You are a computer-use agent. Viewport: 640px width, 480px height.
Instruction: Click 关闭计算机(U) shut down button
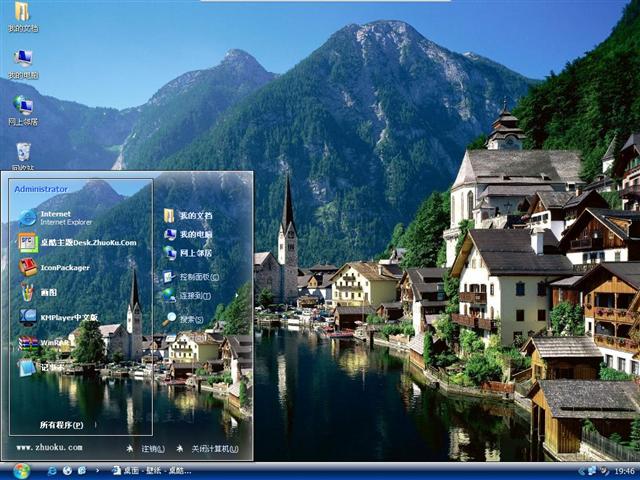click(207, 449)
